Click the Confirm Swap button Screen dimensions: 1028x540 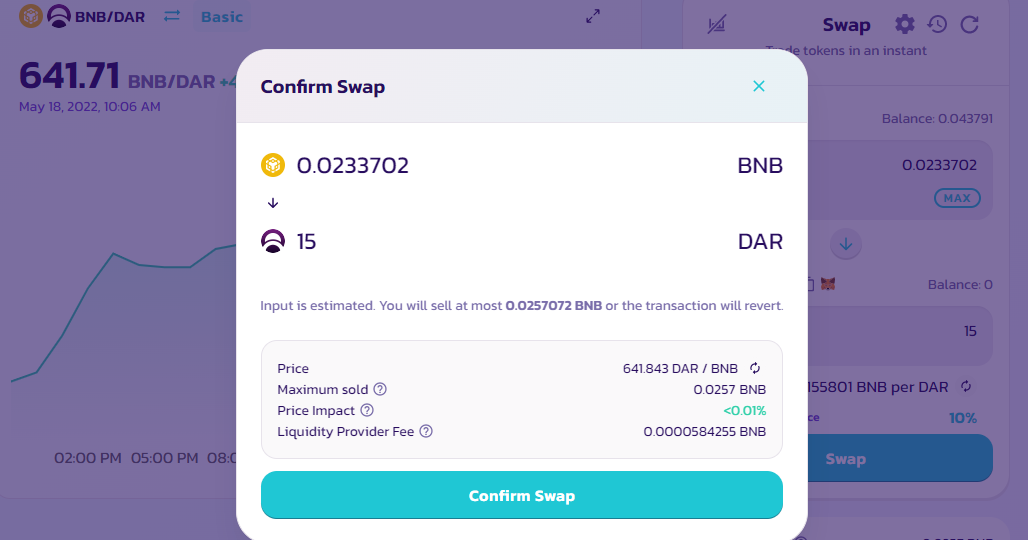[x=521, y=495]
